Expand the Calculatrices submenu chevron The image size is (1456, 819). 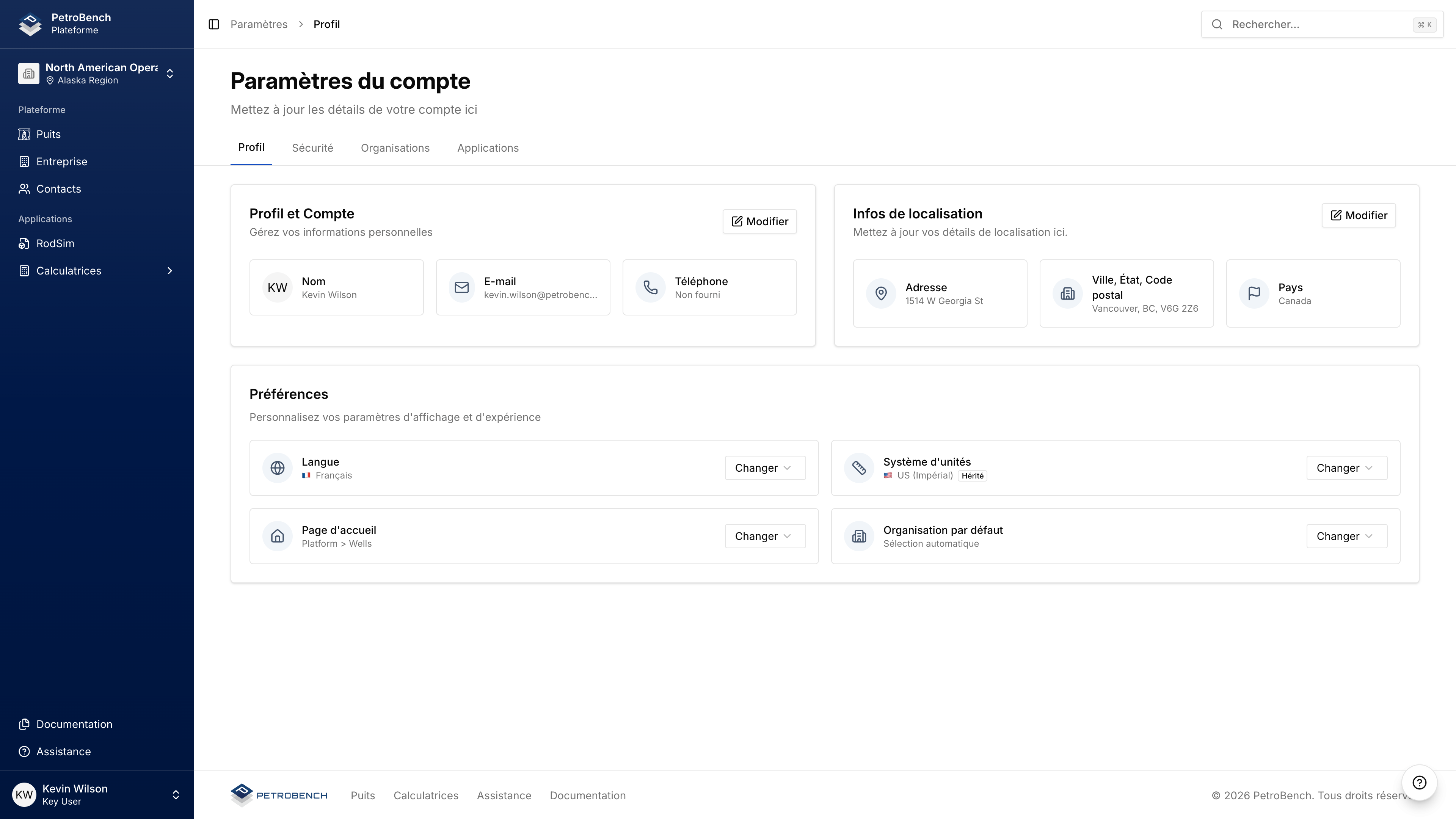pyautogui.click(x=169, y=271)
